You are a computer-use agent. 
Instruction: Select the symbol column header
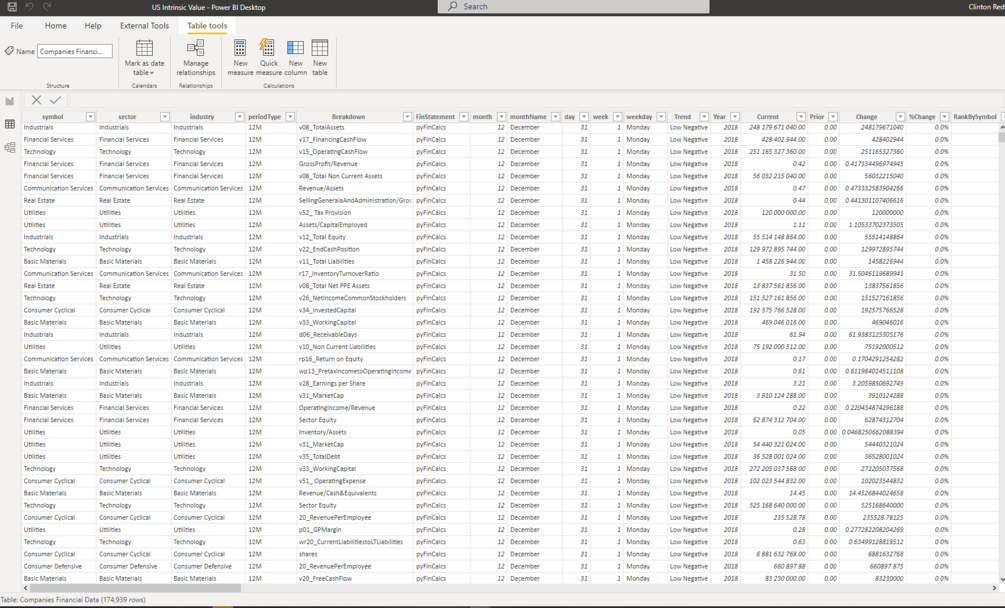point(53,117)
